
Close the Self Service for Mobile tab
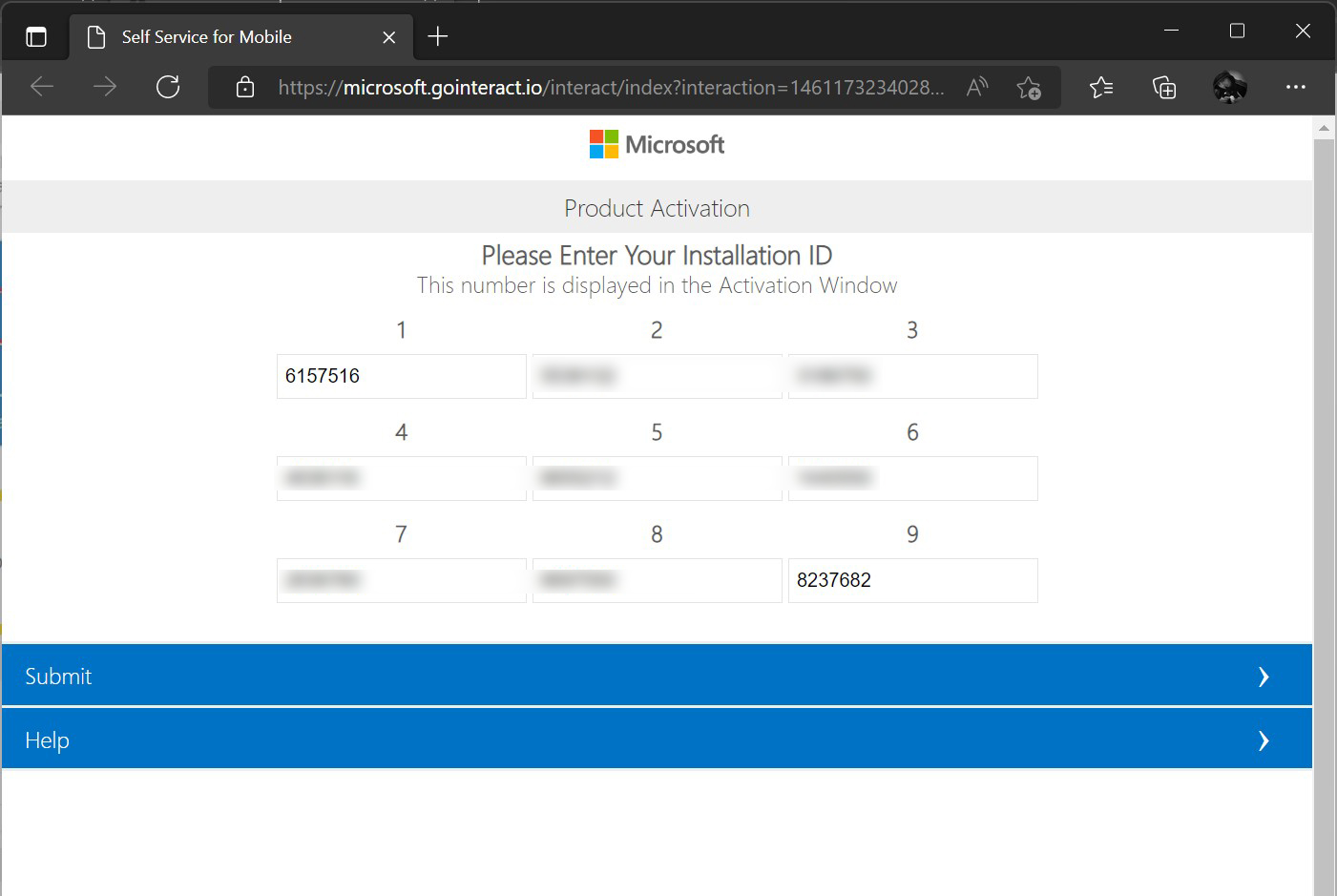click(x=388, y=37)
